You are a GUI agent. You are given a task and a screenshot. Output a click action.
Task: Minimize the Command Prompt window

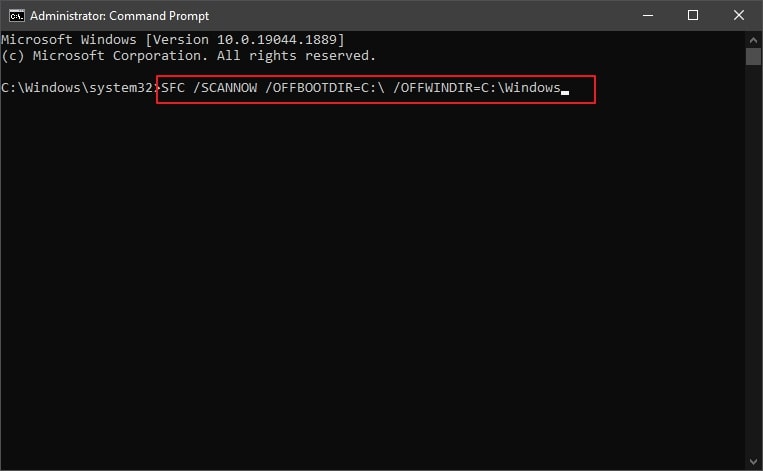648,16
